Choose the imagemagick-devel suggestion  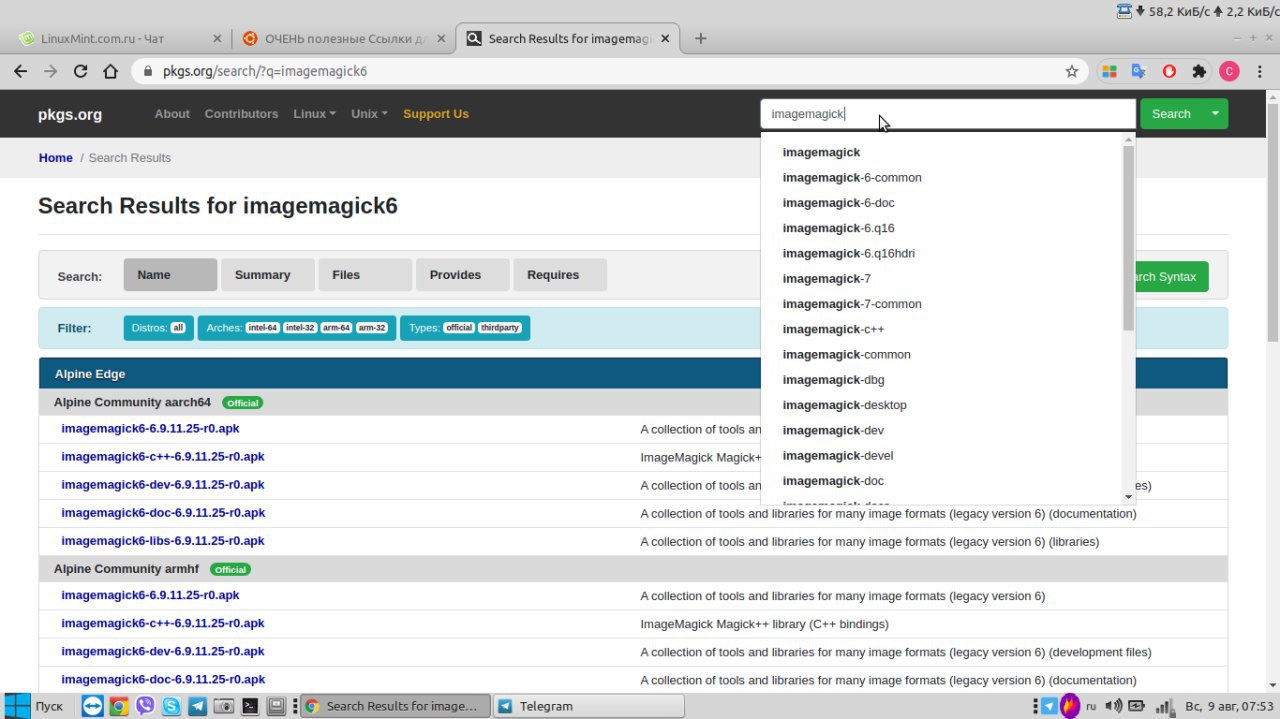click(838, 456)
